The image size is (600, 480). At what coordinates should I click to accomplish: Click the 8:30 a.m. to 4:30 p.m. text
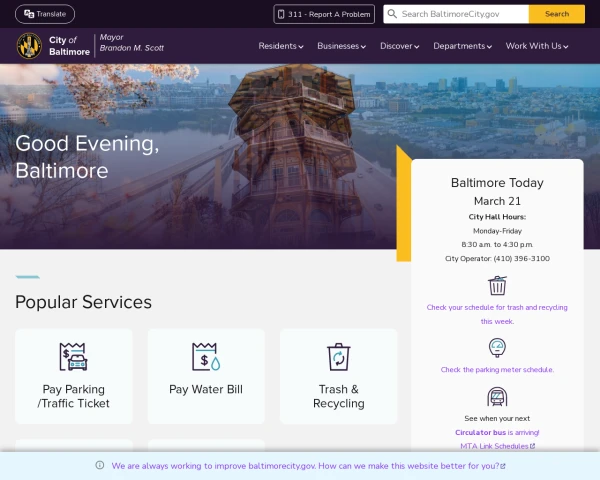tap(497, 245)
